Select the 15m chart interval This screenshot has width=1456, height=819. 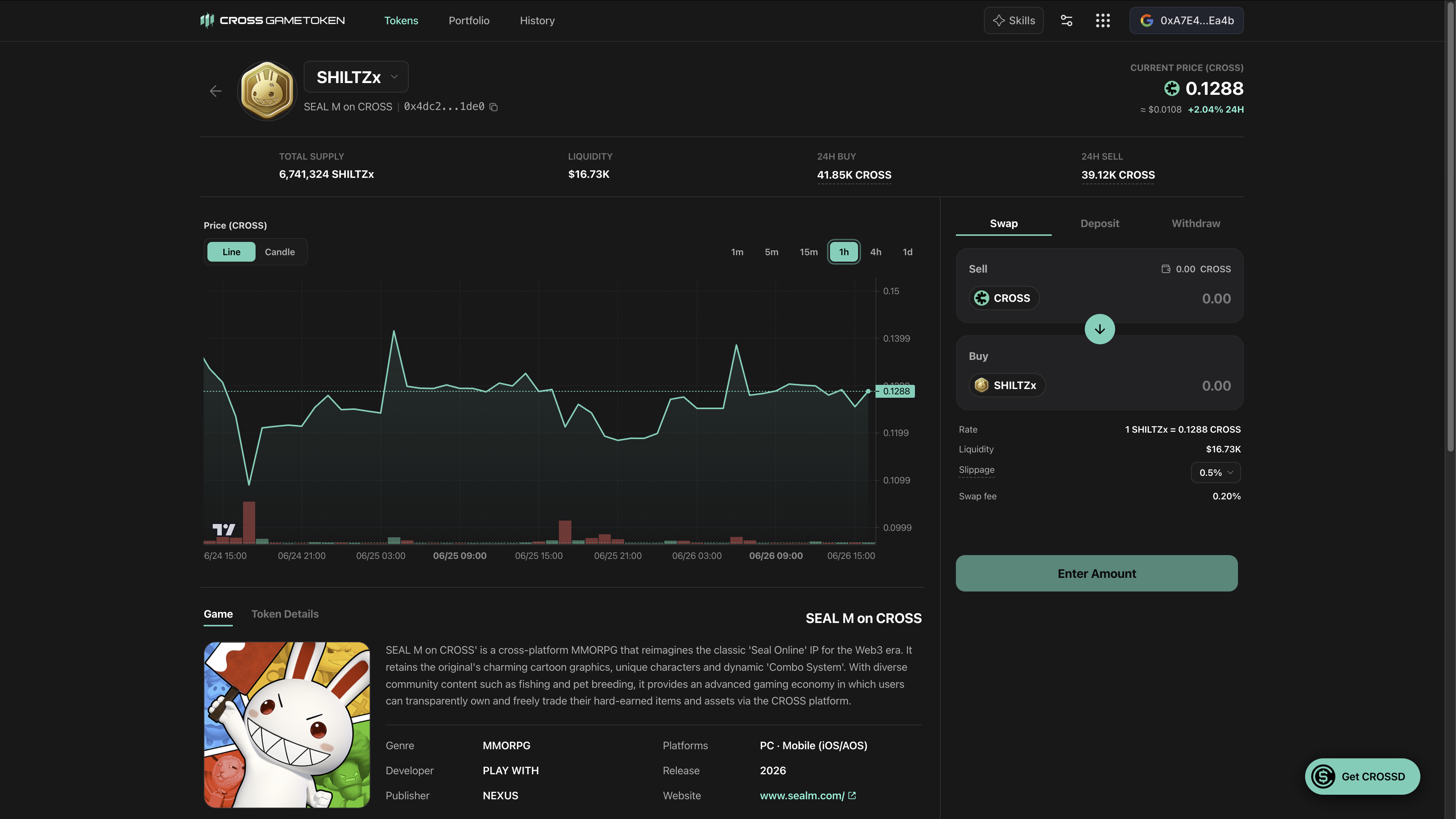pos(808,252)
